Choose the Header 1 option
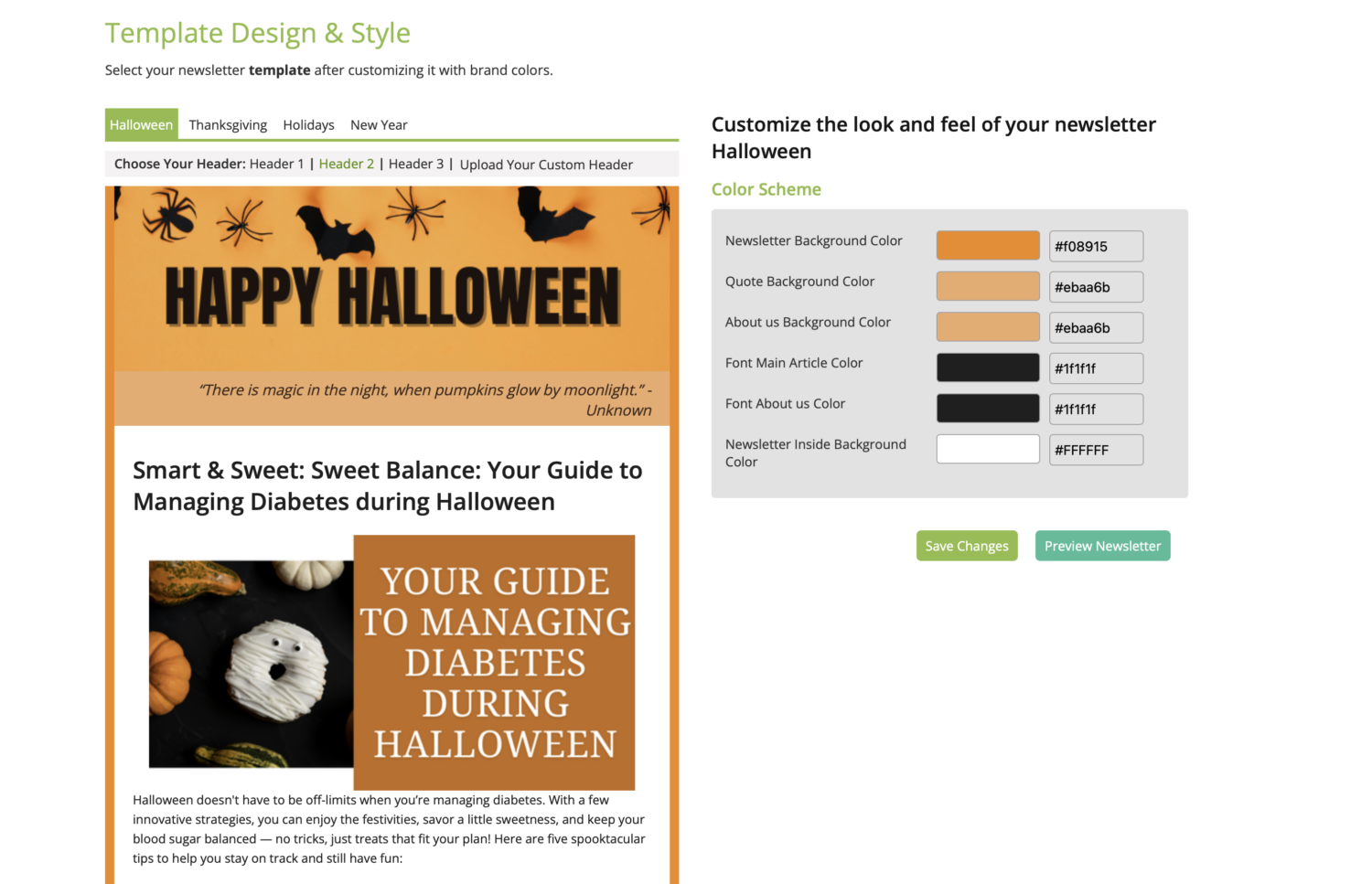The height and width of the screenshot is (884, 1372). point(276,165)
